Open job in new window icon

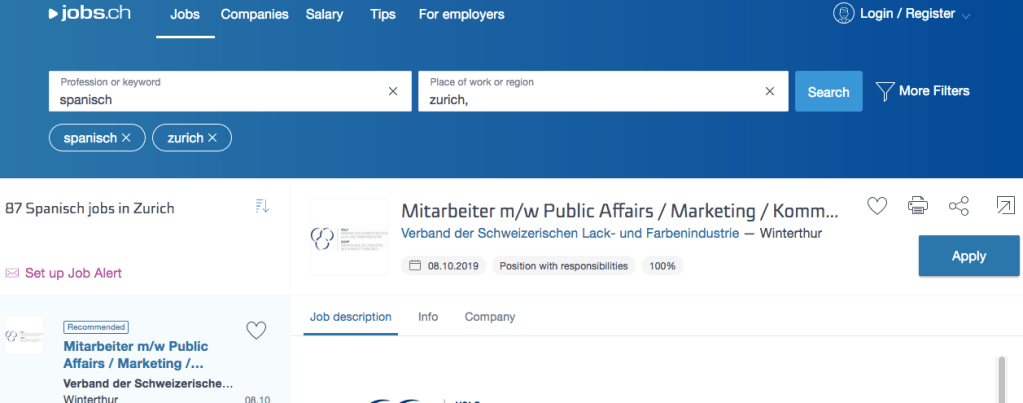click(x=1002, y=206)
